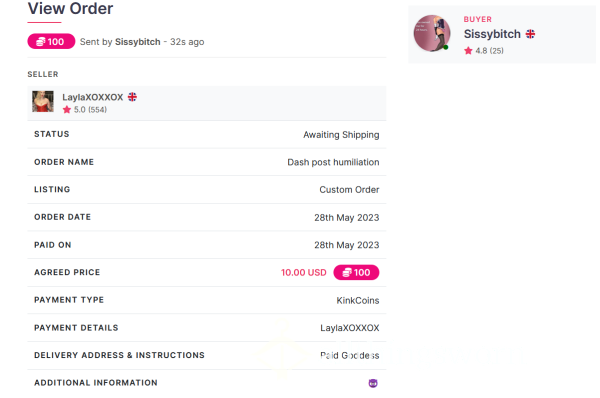This screenshot has width=600, height=398.
Task: Click the seller rating star 5.0
Action: click(67, 110)
